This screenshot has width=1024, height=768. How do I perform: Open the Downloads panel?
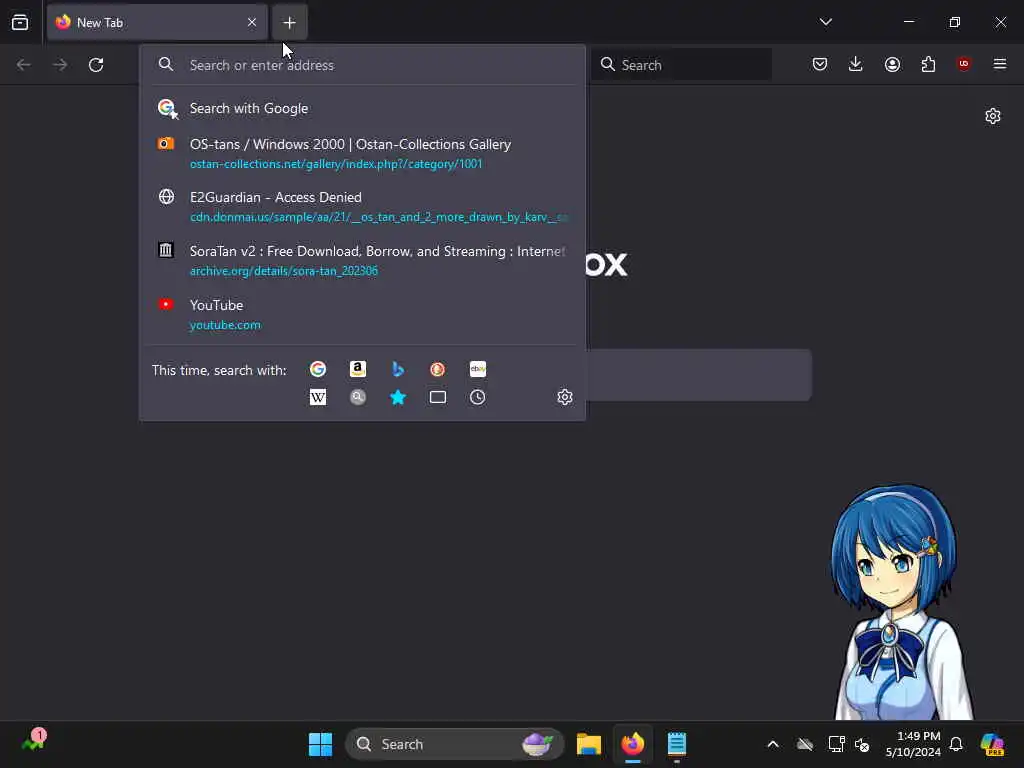856,64
